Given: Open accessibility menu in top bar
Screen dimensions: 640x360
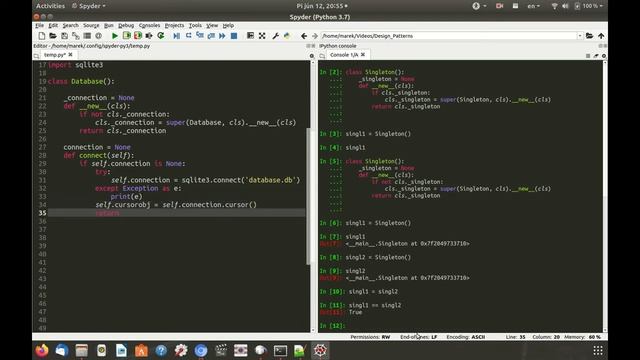Looking at the screenshot, I should (x=479, y=6).
